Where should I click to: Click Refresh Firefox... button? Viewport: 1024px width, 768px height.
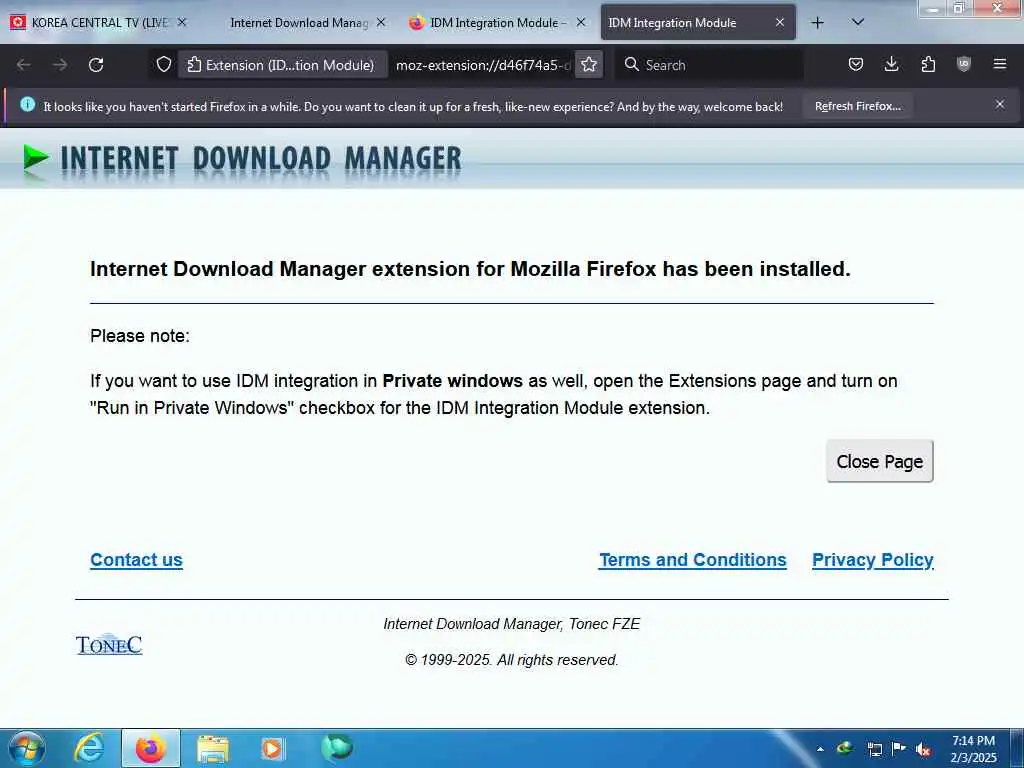(x=857, y=106)
